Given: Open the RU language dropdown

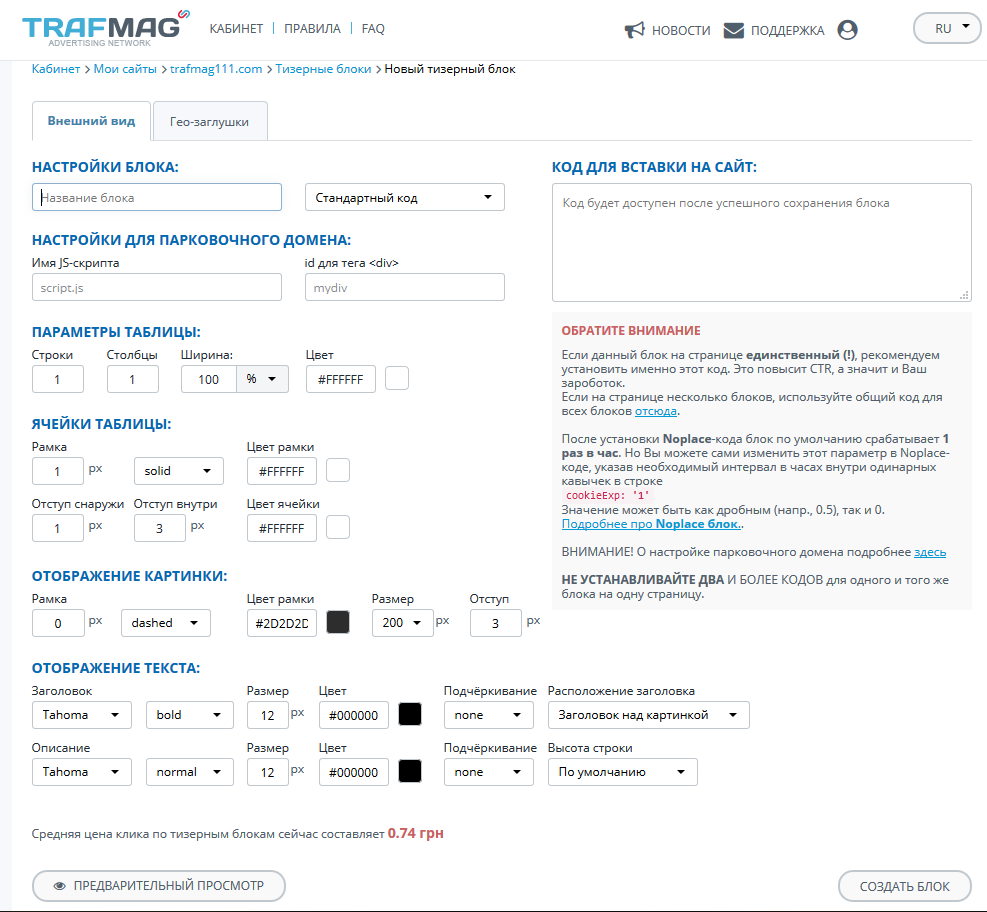Looking at the screenshot, I should 947,28.
